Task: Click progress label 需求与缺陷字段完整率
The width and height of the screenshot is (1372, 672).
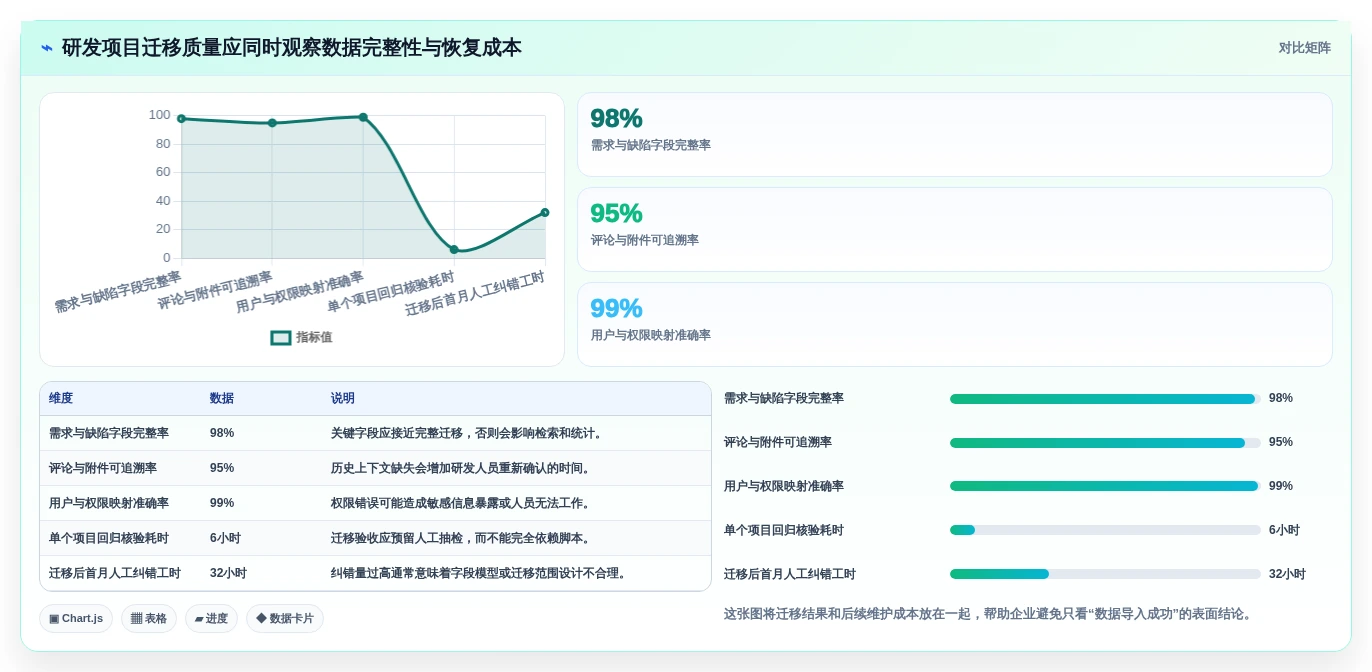Action: pyautogui.click(x=784, y=398)
